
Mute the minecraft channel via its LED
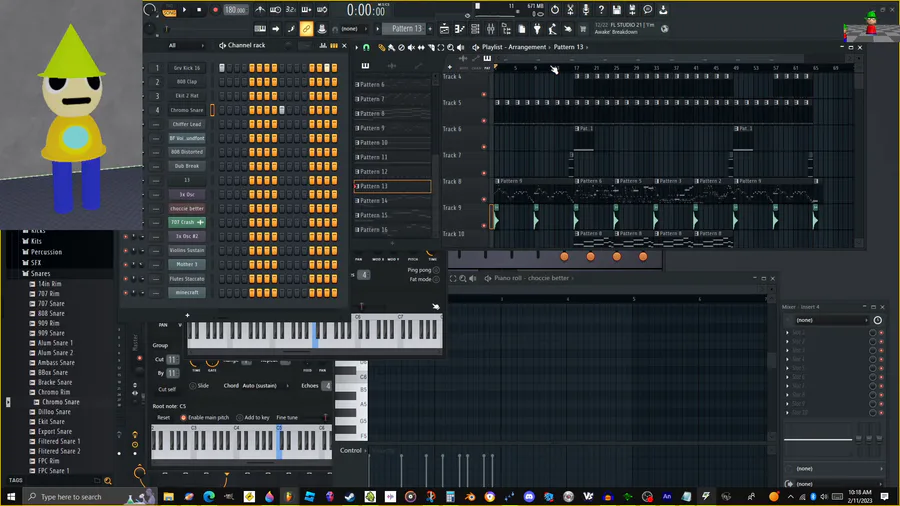pos(126,293)
